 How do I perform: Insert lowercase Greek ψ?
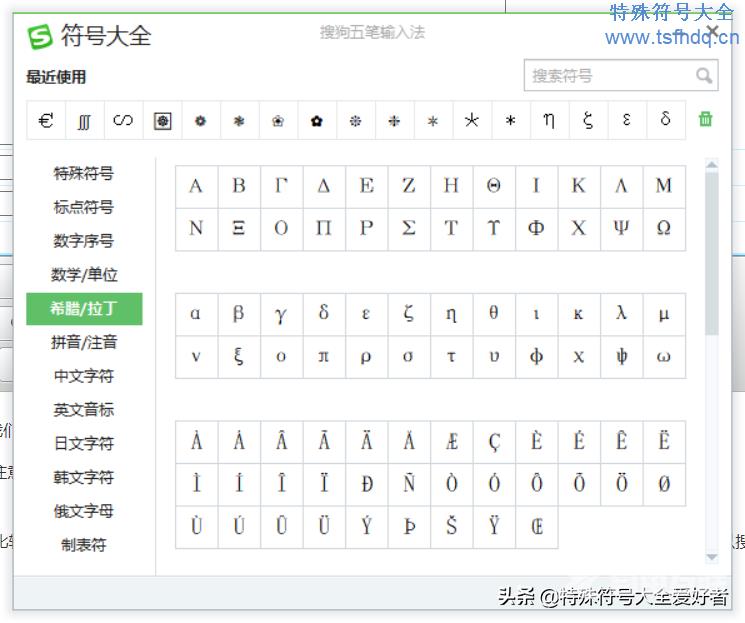coord(621,357)
